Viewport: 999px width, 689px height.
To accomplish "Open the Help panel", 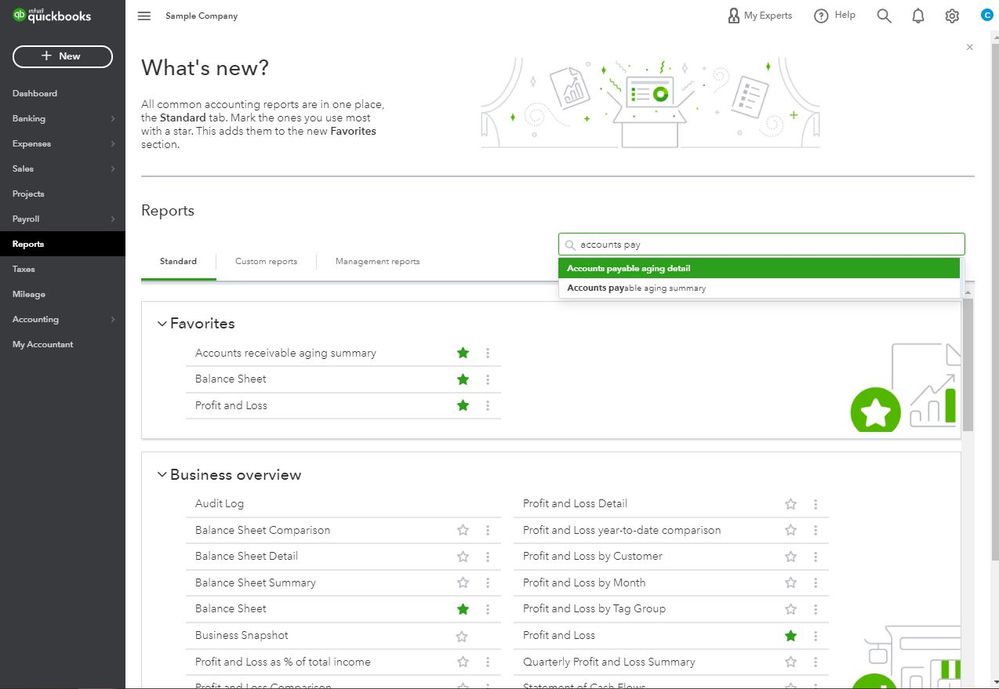I will coord(835,16).
